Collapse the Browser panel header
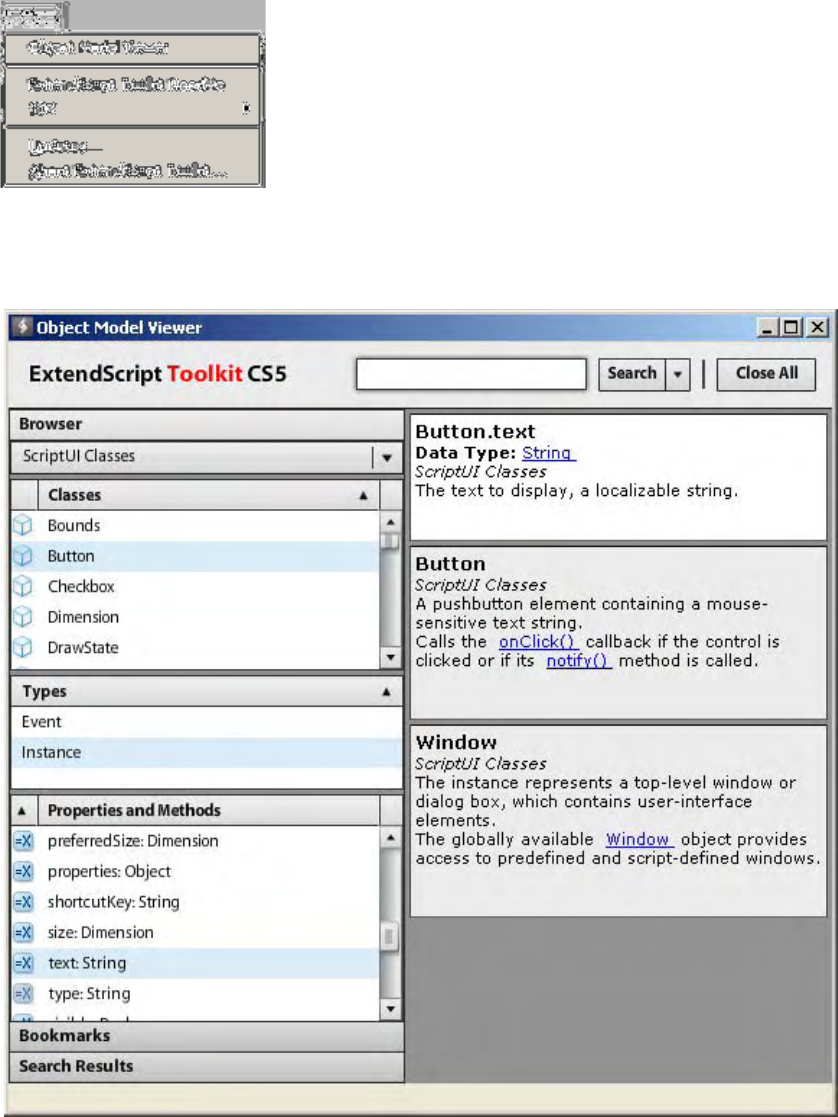This screenshot has width=838, height=1117. coord(207,424)
